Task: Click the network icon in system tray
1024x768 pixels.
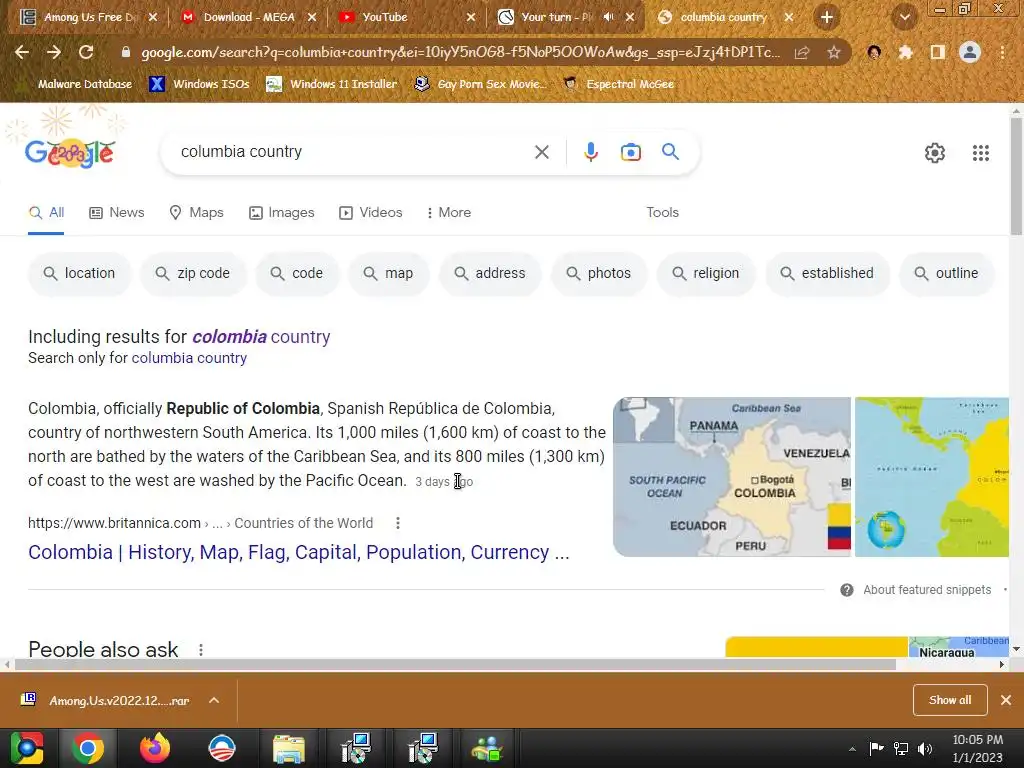Action: [x=901, y=748]
